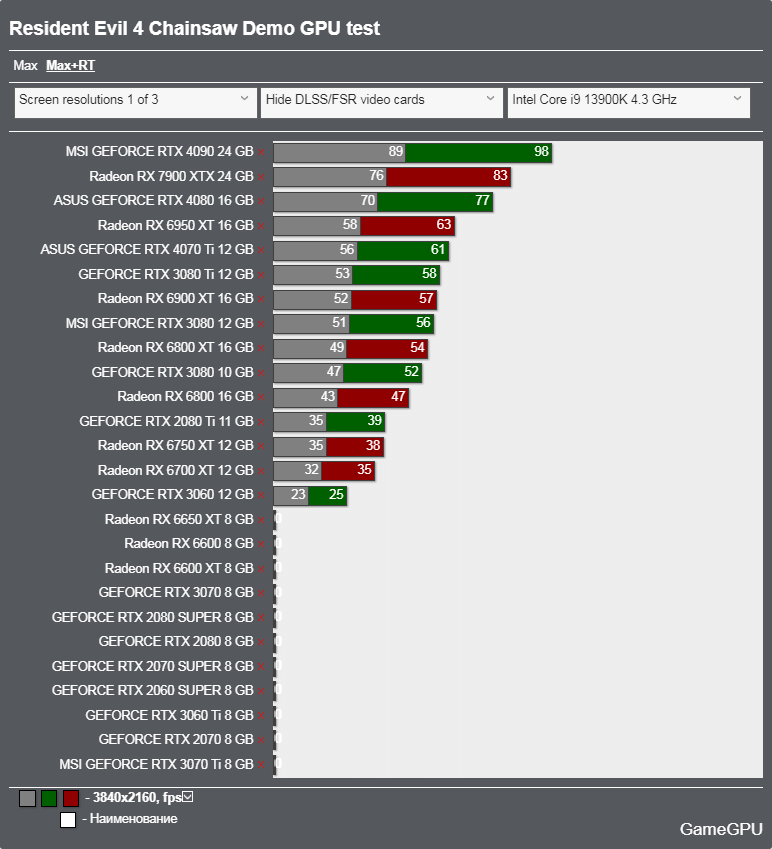The width and height of the screenshot is (772, 849).
Task: Click red X next to RTX 4070 Ti
Action: (x=261, y=250)
